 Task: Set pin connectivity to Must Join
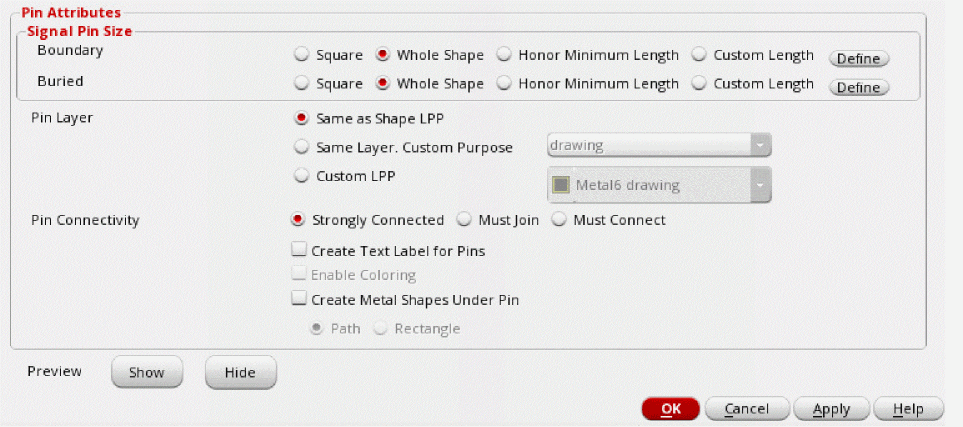tap(463, 220)
